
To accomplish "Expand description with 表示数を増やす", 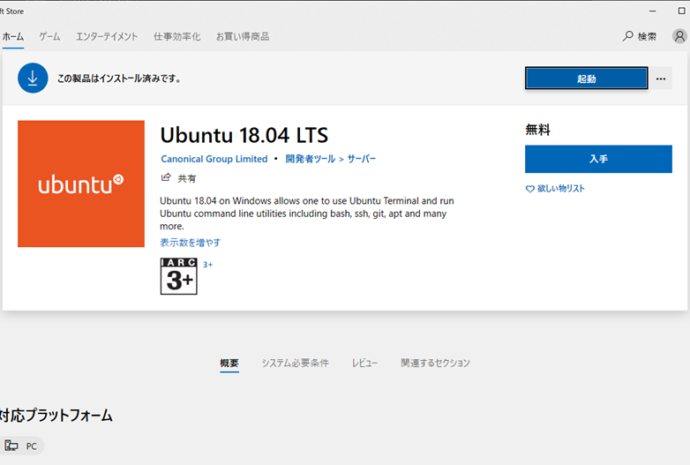I will (190, 242).
